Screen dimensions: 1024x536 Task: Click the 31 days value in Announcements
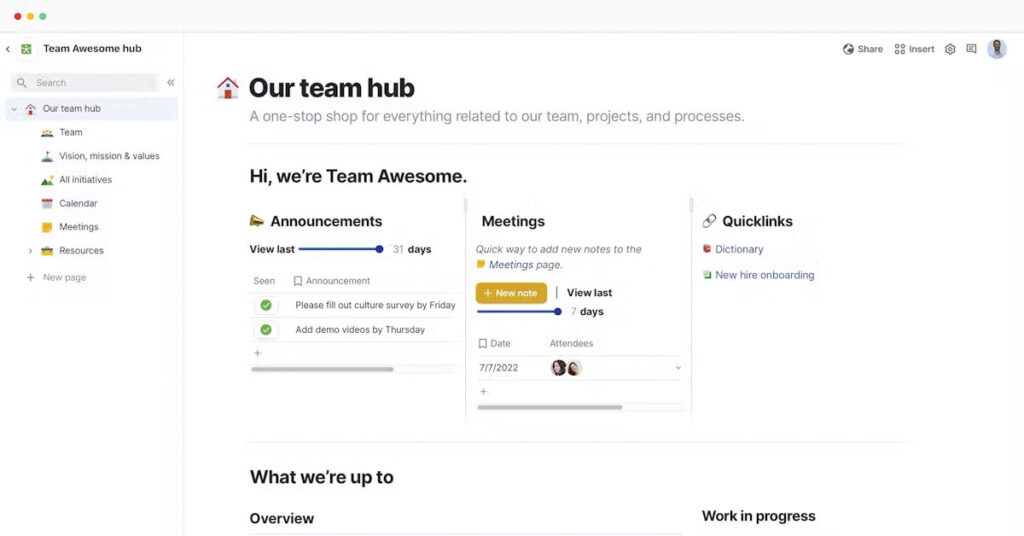(x=398, y=249)
